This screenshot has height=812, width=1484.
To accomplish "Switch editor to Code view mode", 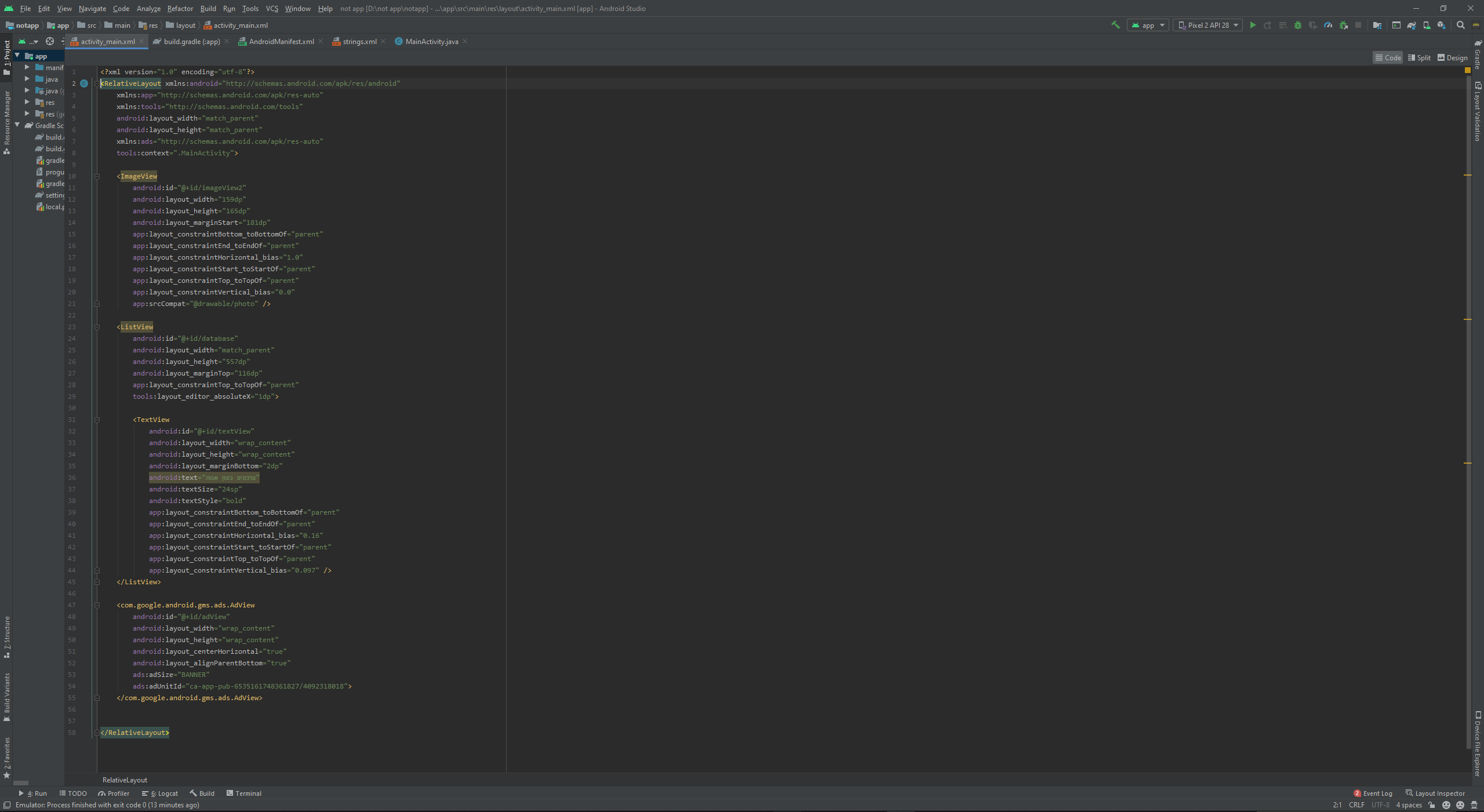I will (1388, 57).
